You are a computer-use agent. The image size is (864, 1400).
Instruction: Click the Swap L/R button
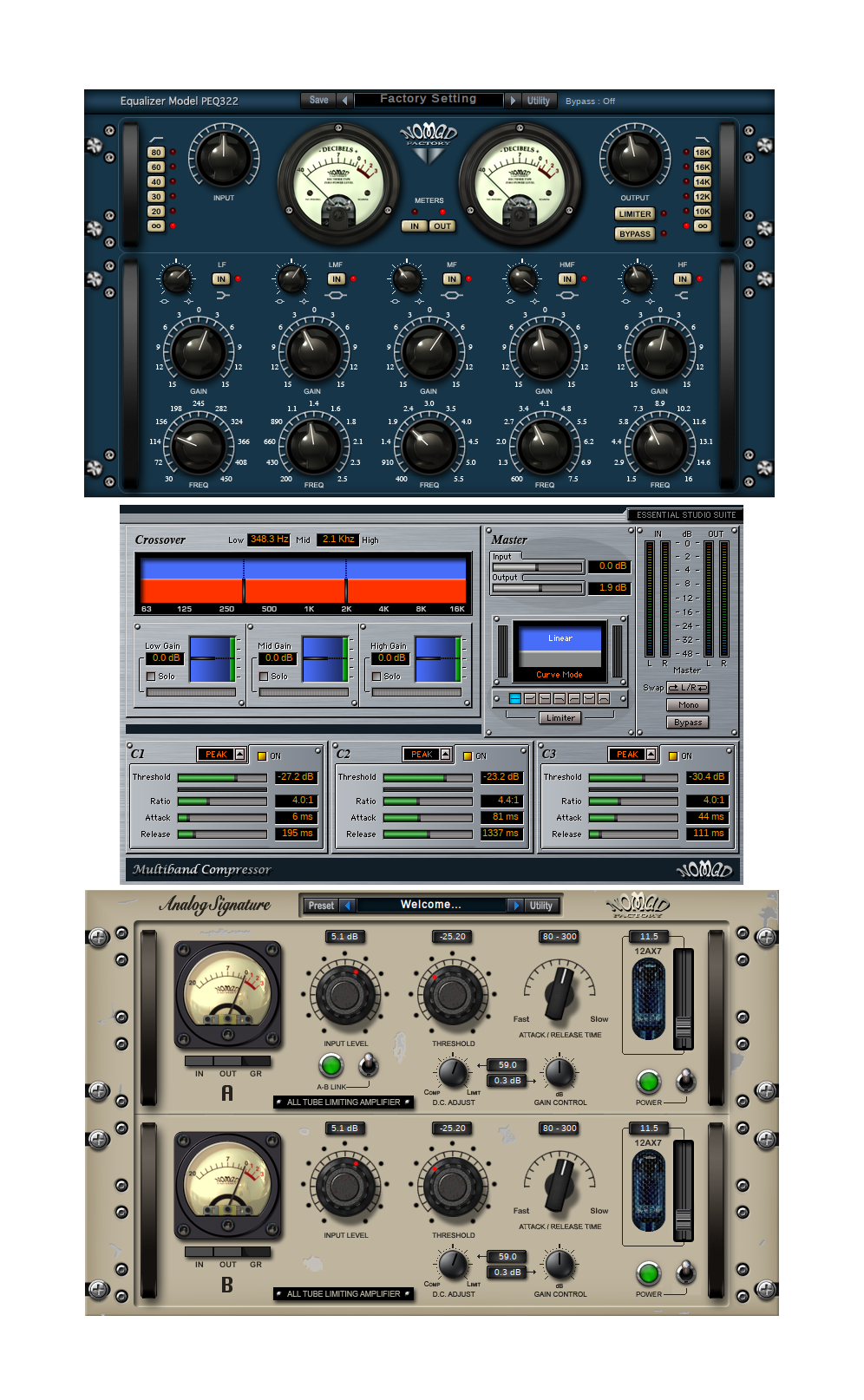point(687,688)
